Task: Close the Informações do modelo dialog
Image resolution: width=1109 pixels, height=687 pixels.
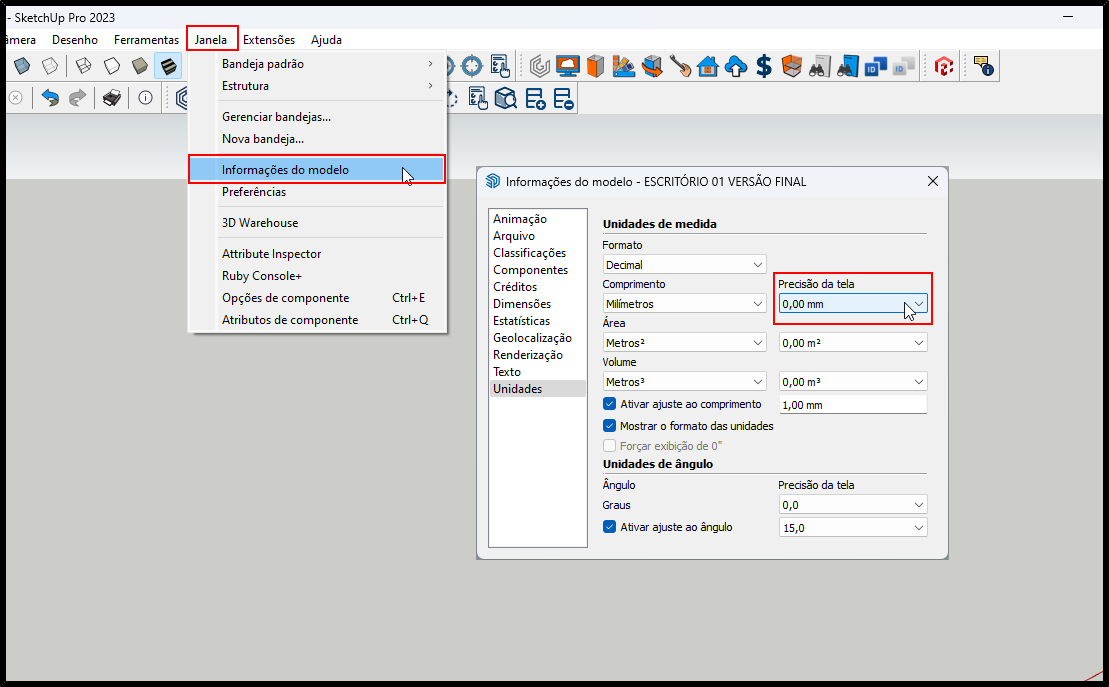Action: click(933, 181)
